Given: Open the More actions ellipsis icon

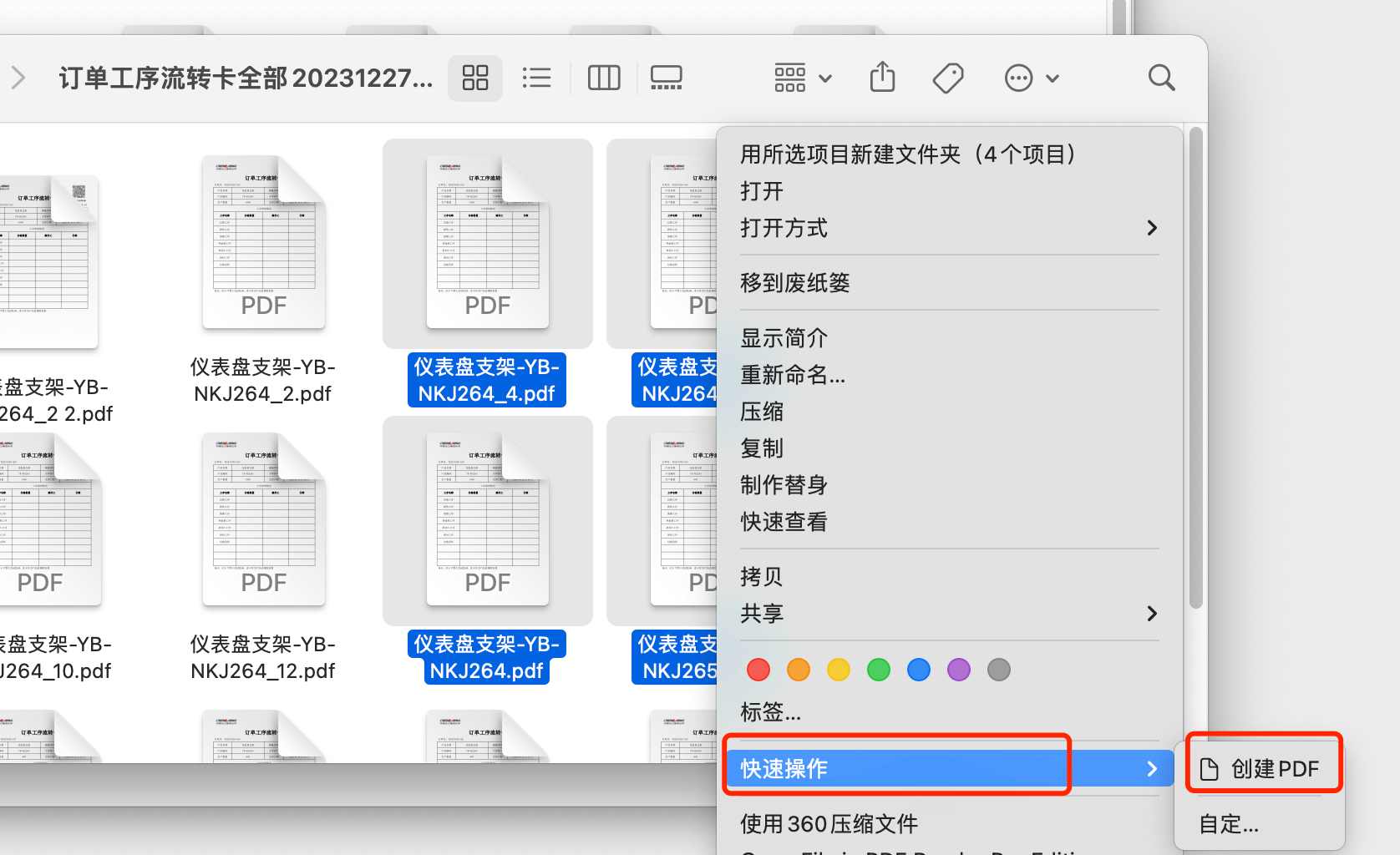Looking at the screenshot, I should click(1018, 78).
